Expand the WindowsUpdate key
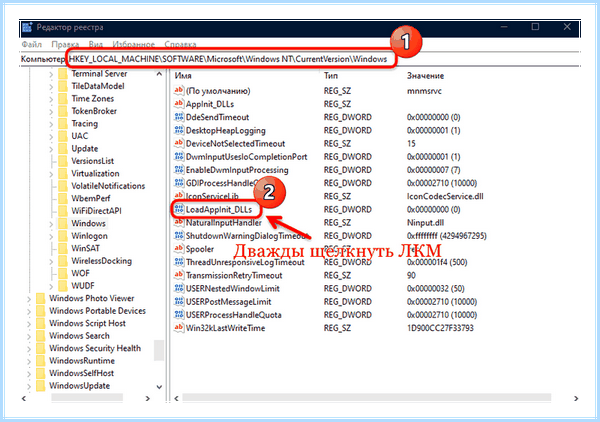Screen dimensions: 600x422 [29, 386]
